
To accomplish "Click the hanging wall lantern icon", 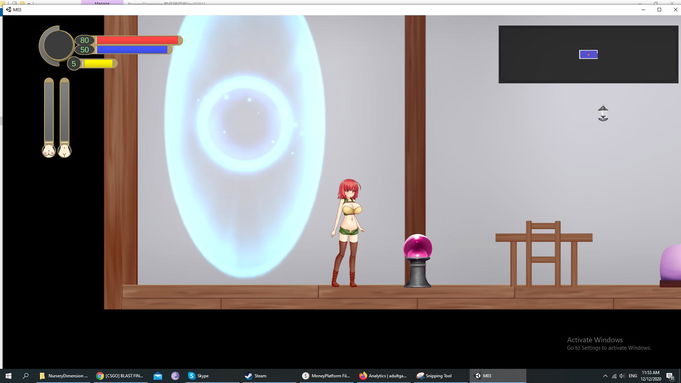I will (x=603, y=113).
